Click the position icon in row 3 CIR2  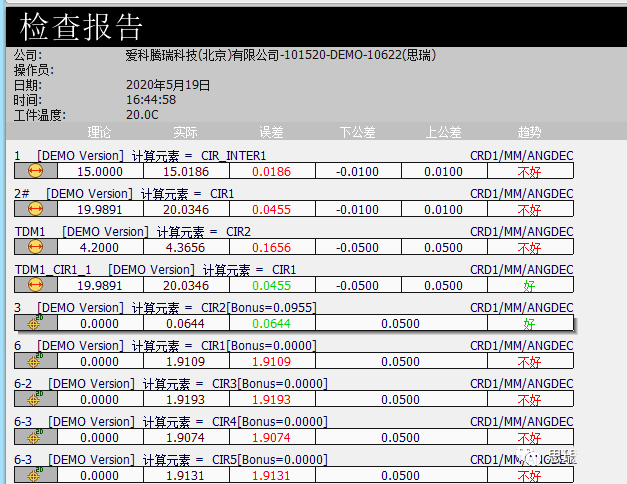tap(35, 323)
